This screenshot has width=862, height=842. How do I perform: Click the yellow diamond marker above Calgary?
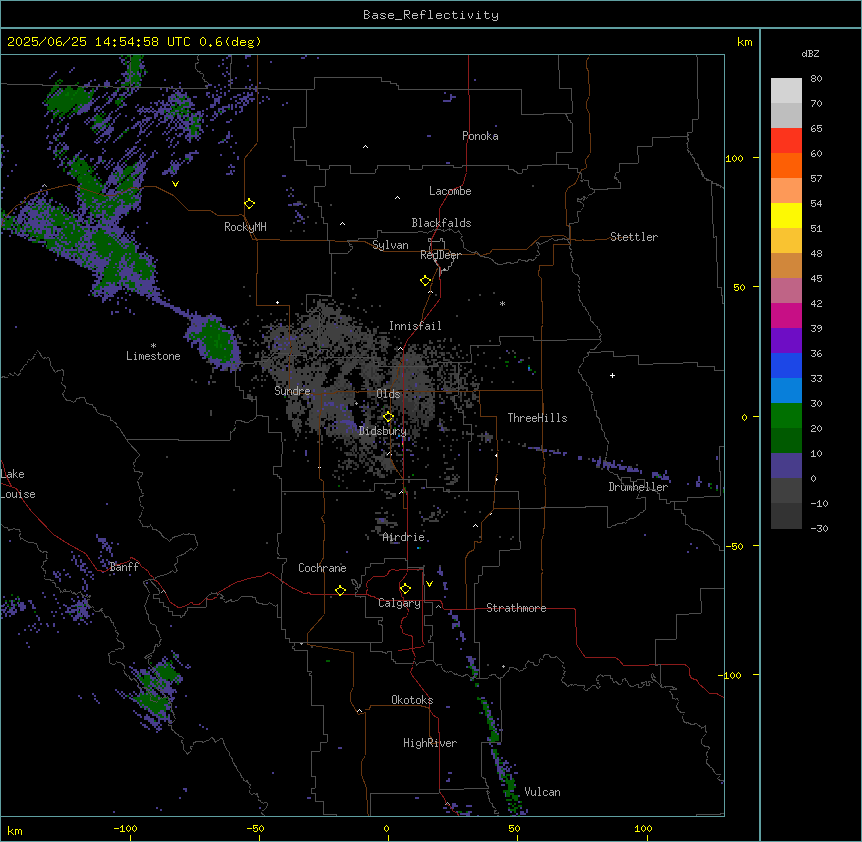click(x=405, y=589)
